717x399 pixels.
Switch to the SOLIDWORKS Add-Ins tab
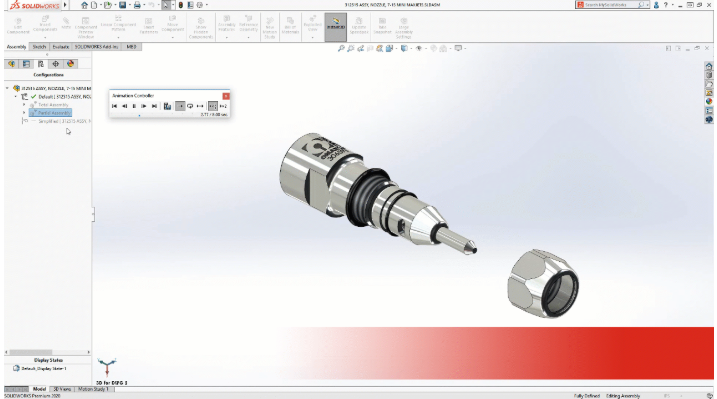[96, 47]
